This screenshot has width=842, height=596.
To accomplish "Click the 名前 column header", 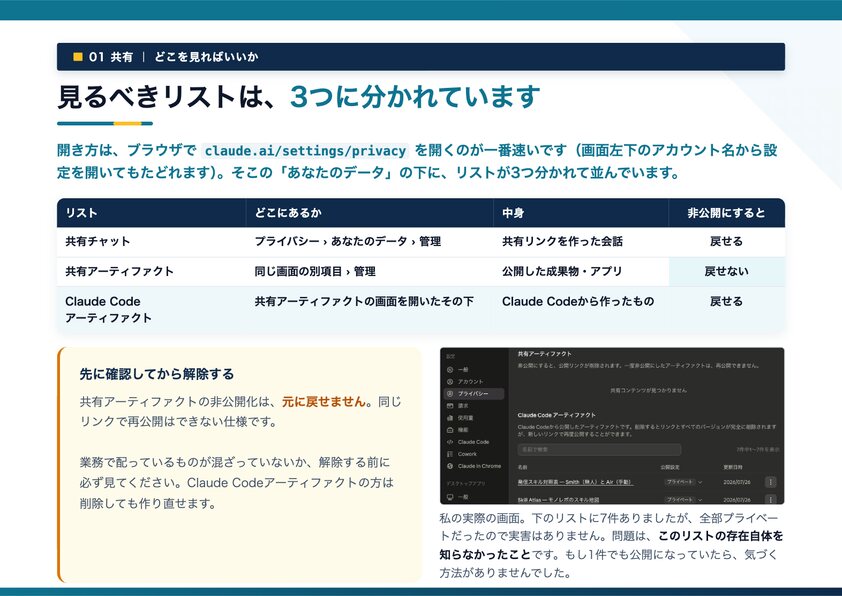I will (x=522, y=467).
